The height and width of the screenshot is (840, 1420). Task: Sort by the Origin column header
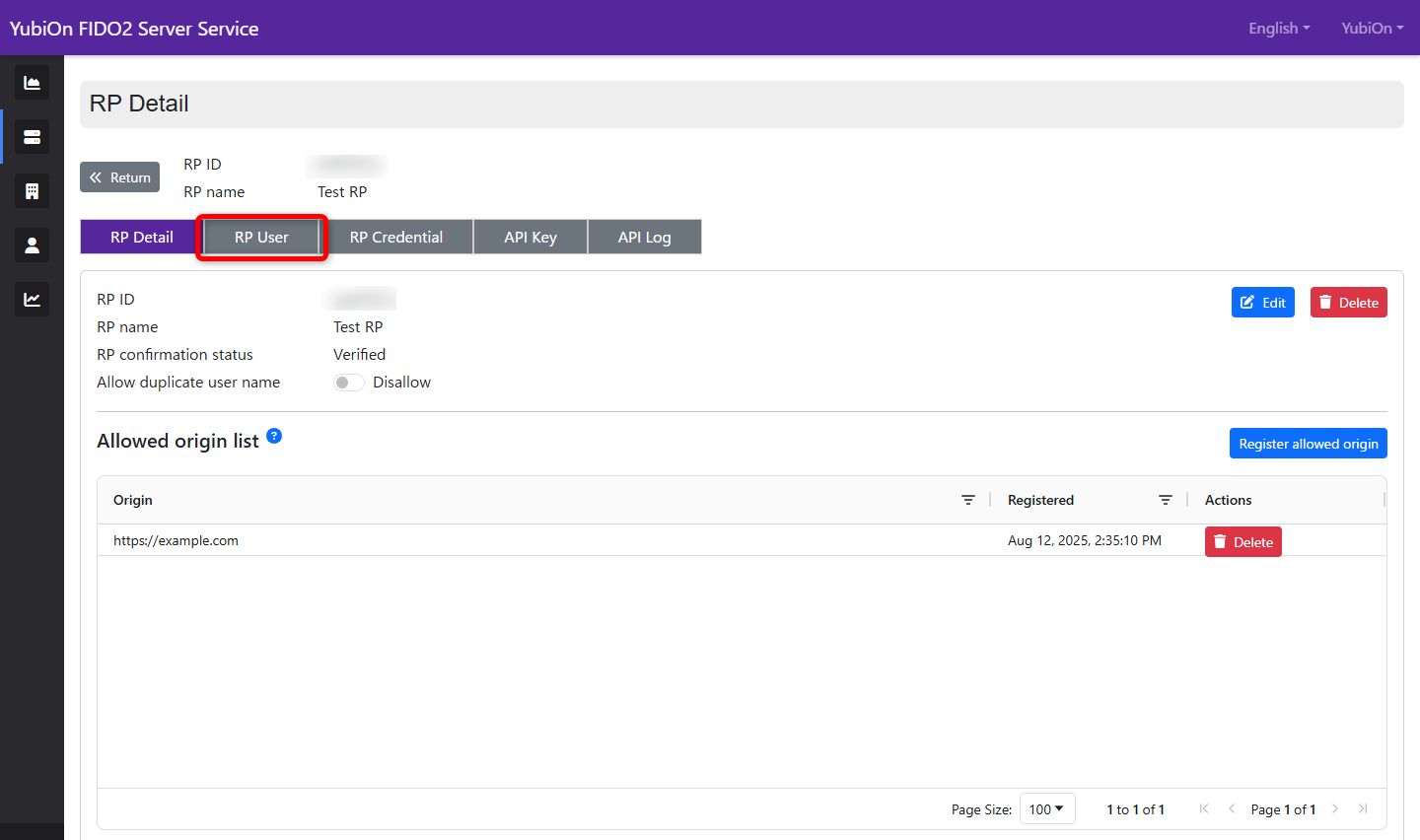[133, 500]
